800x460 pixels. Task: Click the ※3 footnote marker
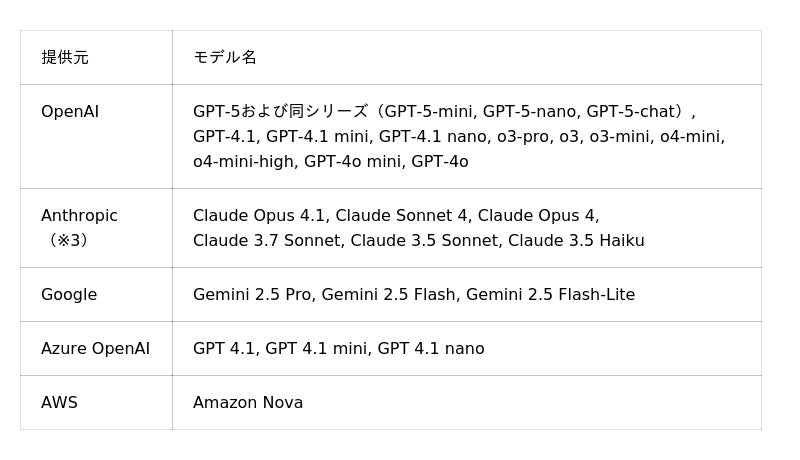click(68, 241)
